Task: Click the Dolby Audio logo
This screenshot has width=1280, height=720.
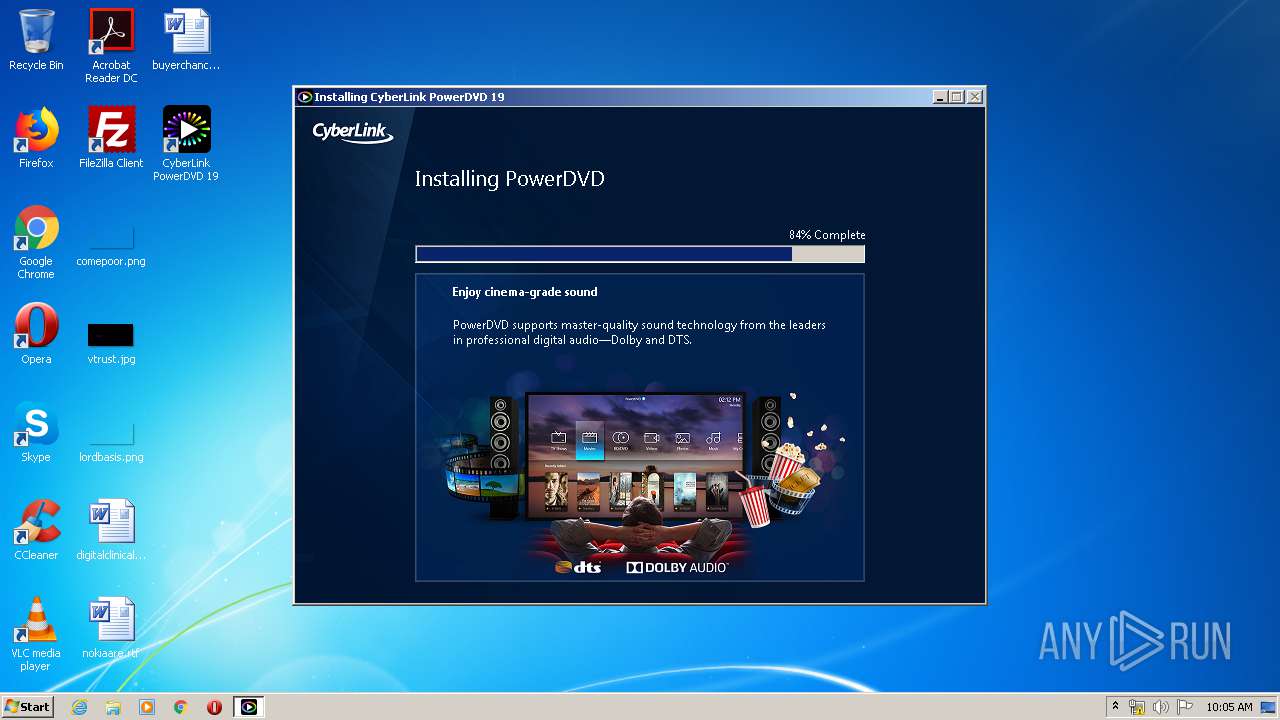Action: coord(677,567)
